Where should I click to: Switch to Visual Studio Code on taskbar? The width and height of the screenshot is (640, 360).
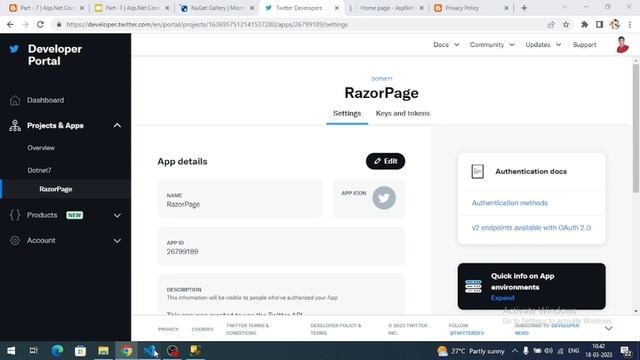point(150,351)
